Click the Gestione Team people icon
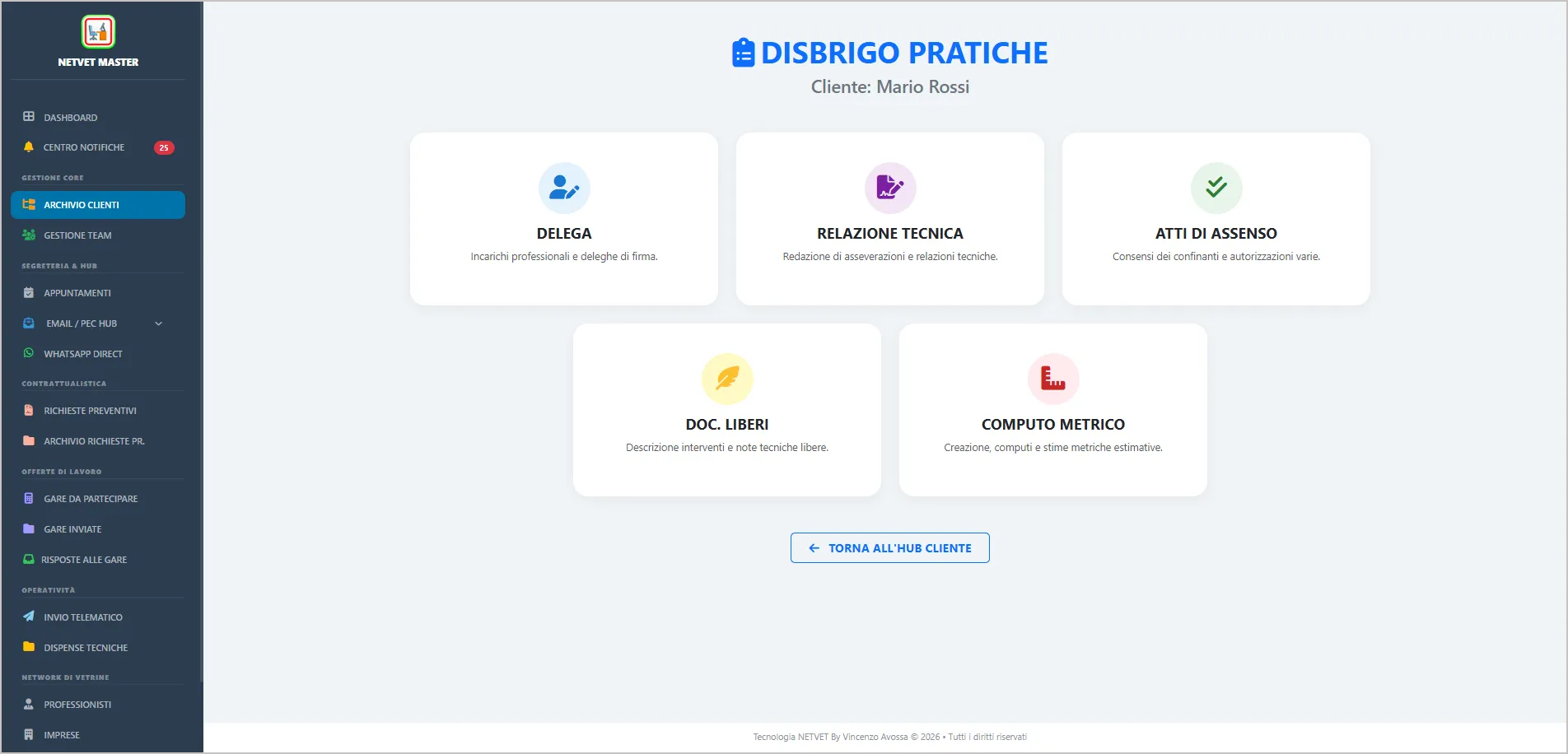The image size is (1568, 754). coord(29,235)
